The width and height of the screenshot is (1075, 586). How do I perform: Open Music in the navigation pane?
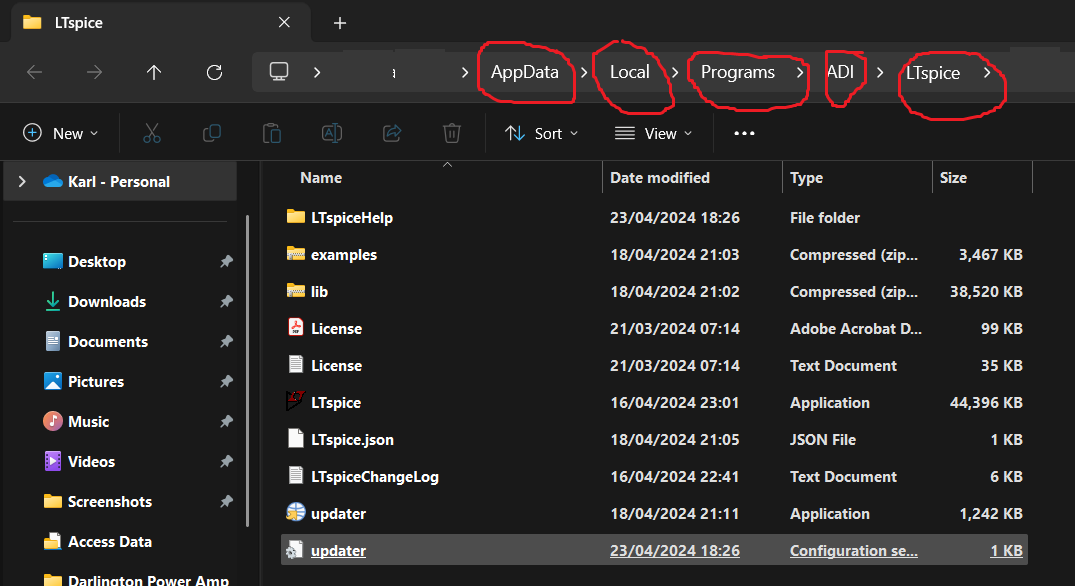tap(88, 422)
